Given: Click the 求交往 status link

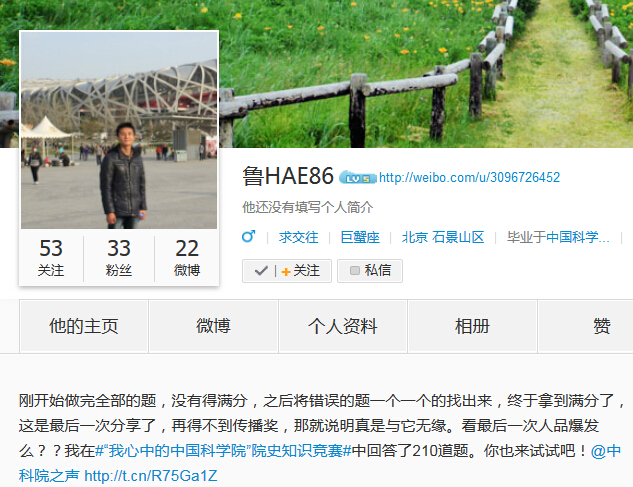Looking at the screenshot, I should point(298,237).
